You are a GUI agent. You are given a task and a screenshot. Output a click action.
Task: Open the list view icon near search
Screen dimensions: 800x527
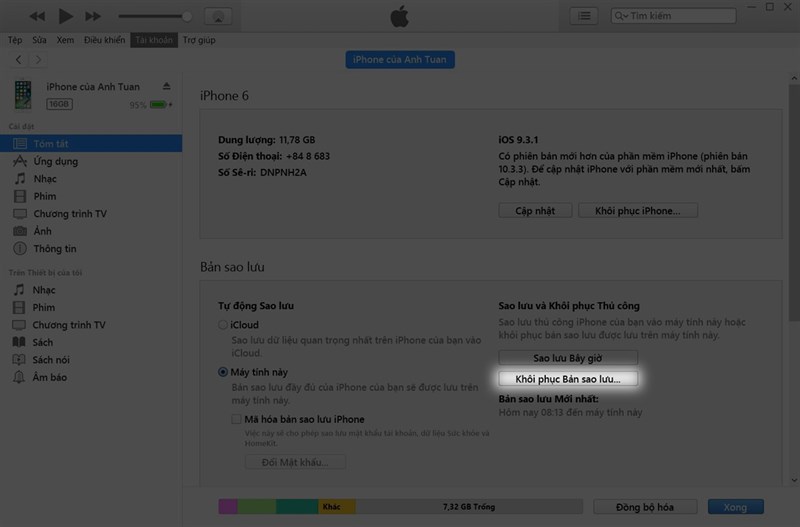(584, 16)
